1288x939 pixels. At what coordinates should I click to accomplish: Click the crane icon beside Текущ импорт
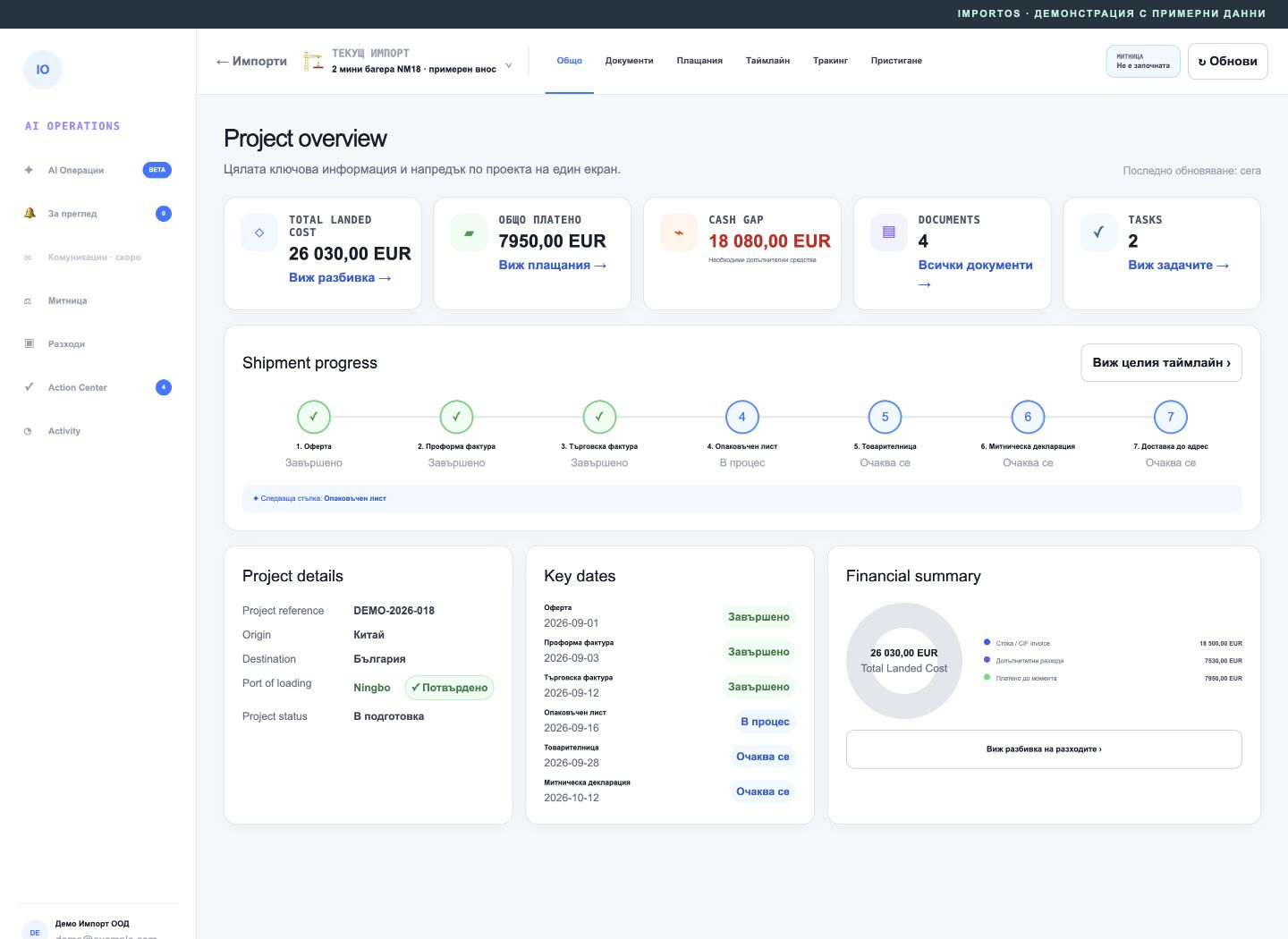313,61
